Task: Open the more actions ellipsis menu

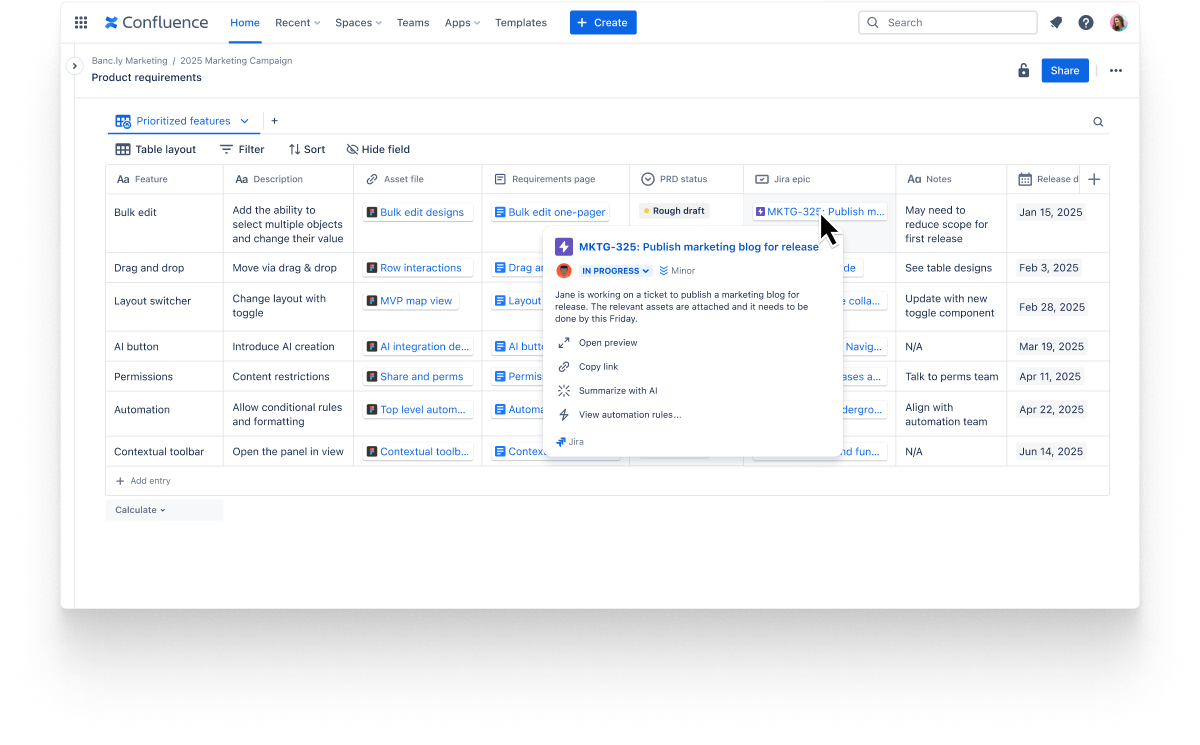Action: tap(1116, 70)
